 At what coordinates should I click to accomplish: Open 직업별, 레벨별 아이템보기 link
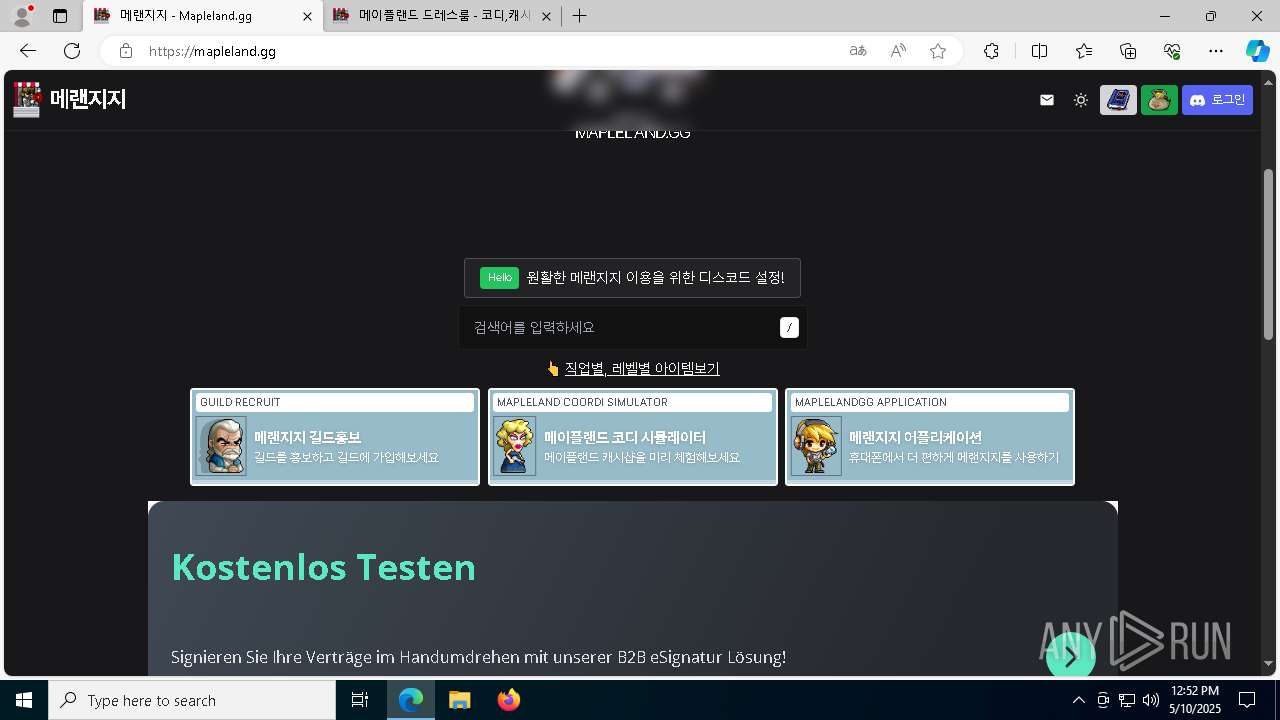[642, 368]
